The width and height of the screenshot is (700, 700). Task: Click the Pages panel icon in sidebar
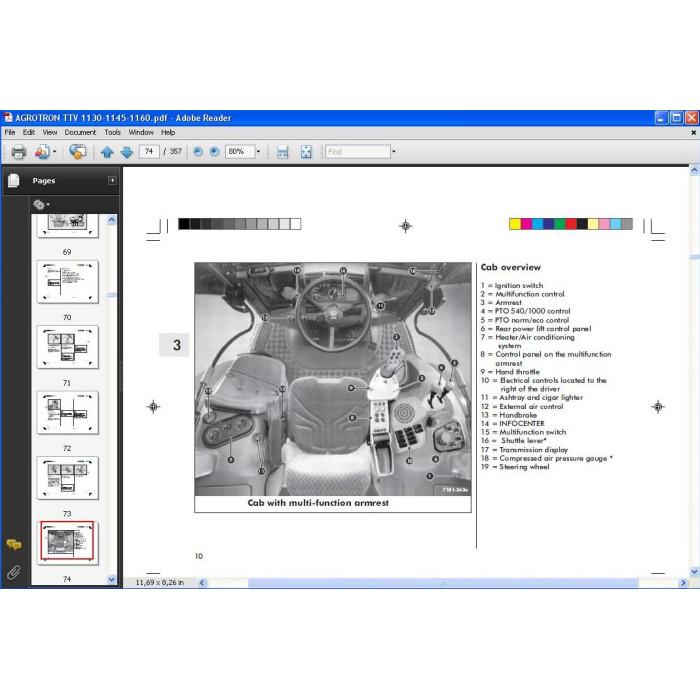pyautogui.click(x=14, y=180)
